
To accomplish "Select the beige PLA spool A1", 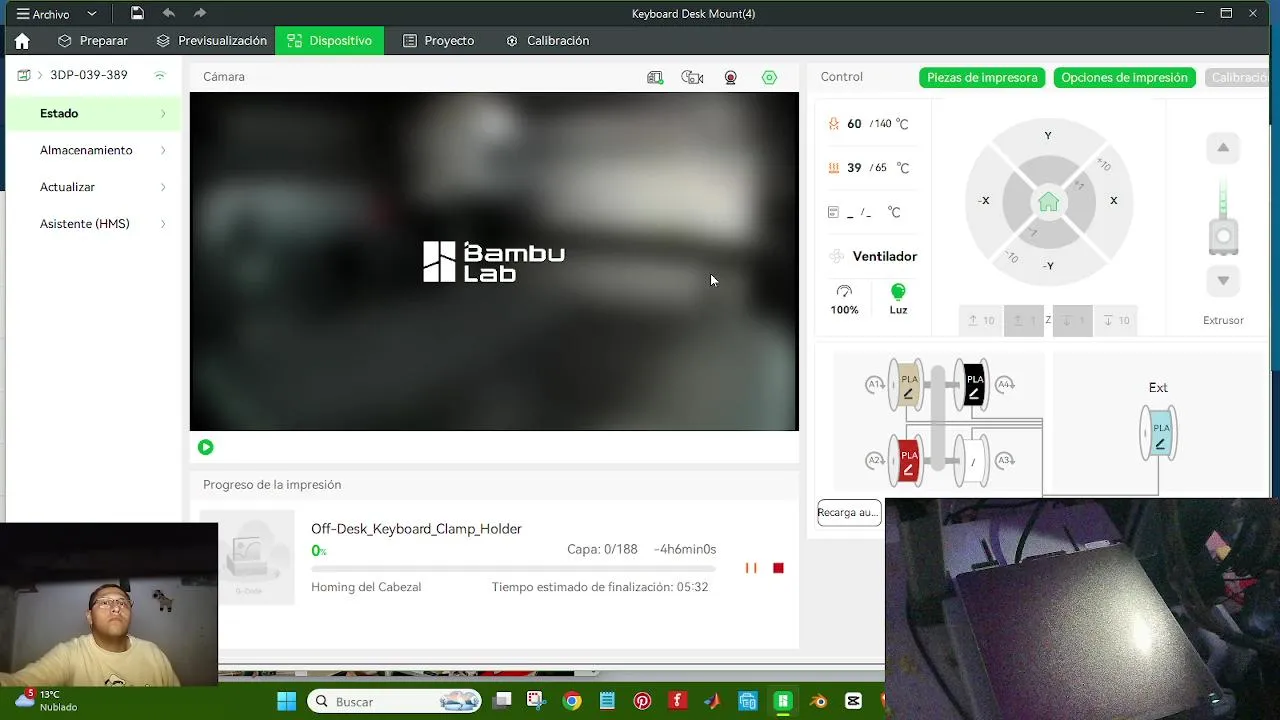I will (x=908, y=385).
